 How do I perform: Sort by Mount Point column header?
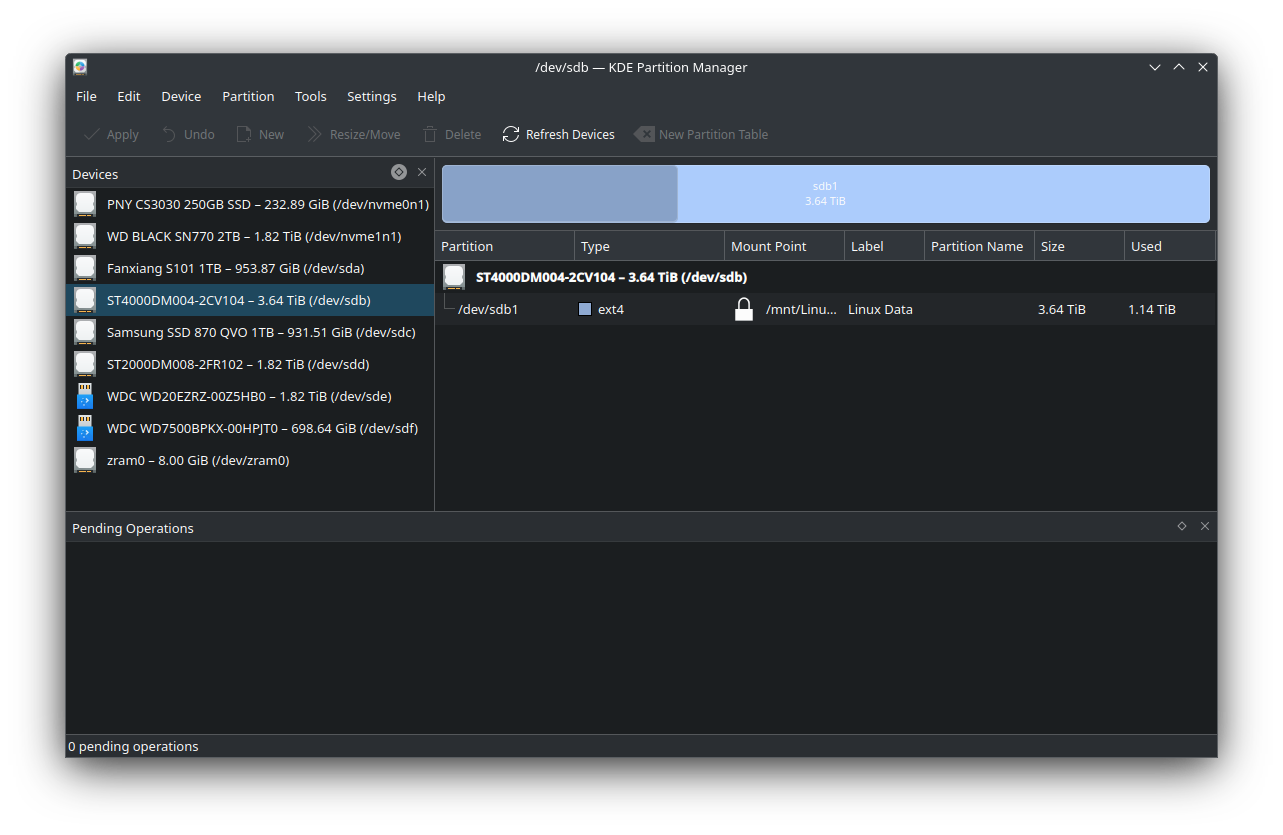click(x=785, y=246)
